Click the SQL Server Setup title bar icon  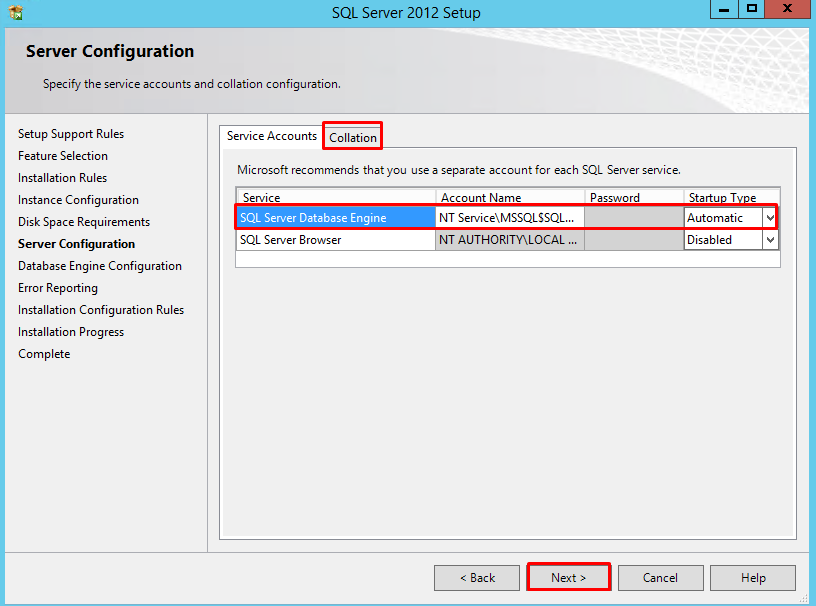pos(16,12)
